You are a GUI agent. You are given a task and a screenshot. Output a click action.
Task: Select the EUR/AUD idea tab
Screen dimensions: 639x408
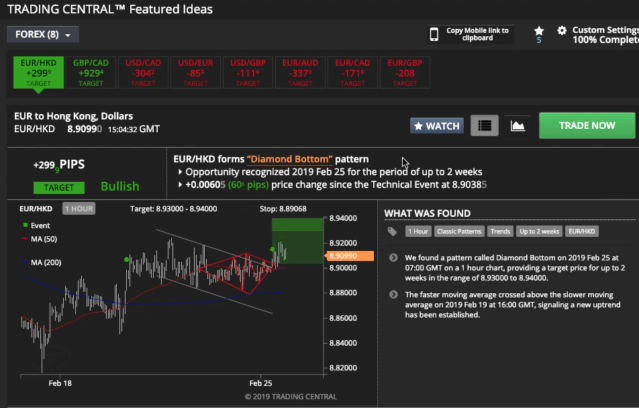tap(300, 73)
